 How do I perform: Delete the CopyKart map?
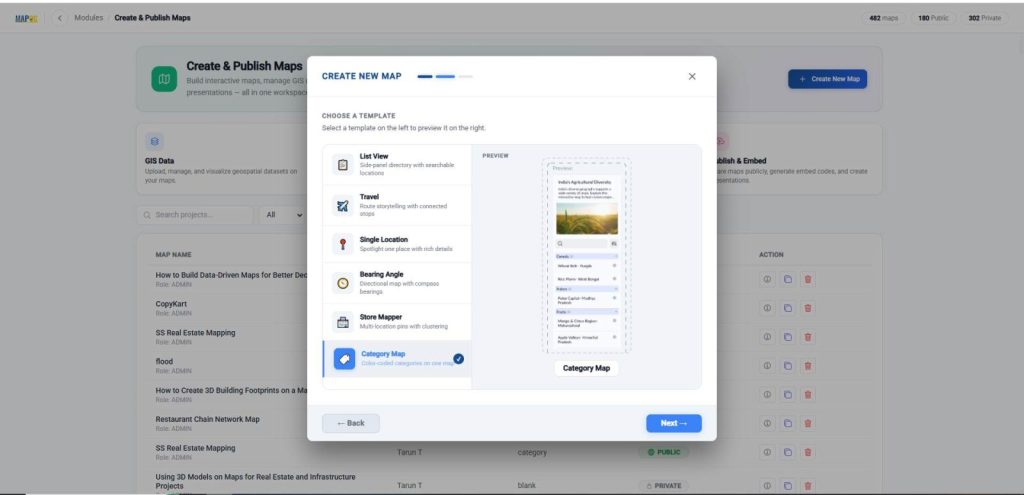[808, 308]
